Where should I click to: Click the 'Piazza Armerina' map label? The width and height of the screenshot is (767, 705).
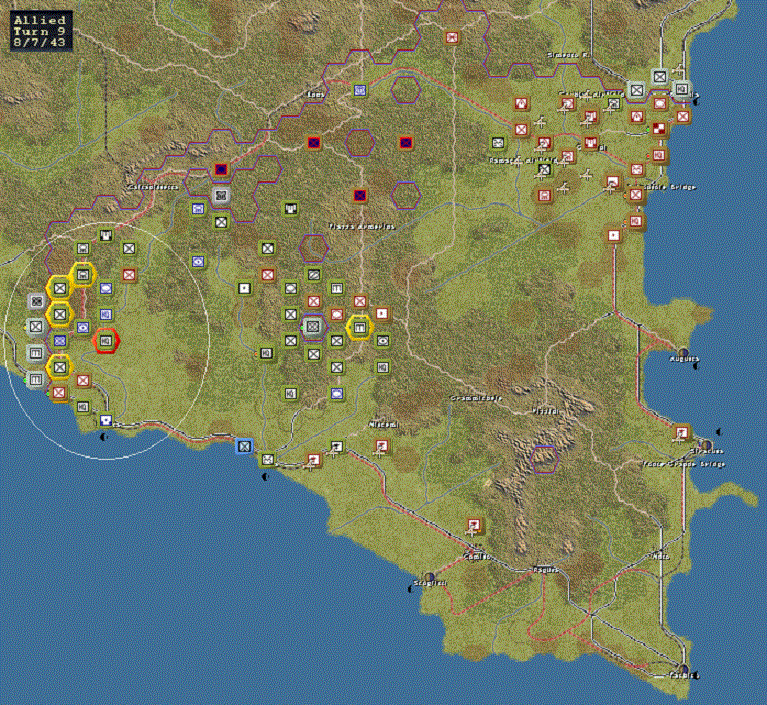pos(361,227)
